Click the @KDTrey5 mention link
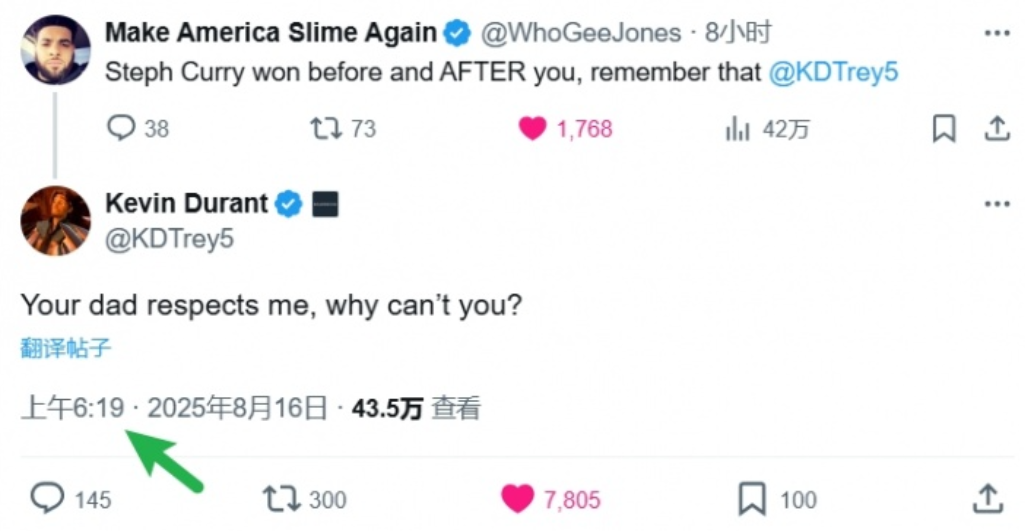Screen dimensions: 1025x531 point(834,73)
